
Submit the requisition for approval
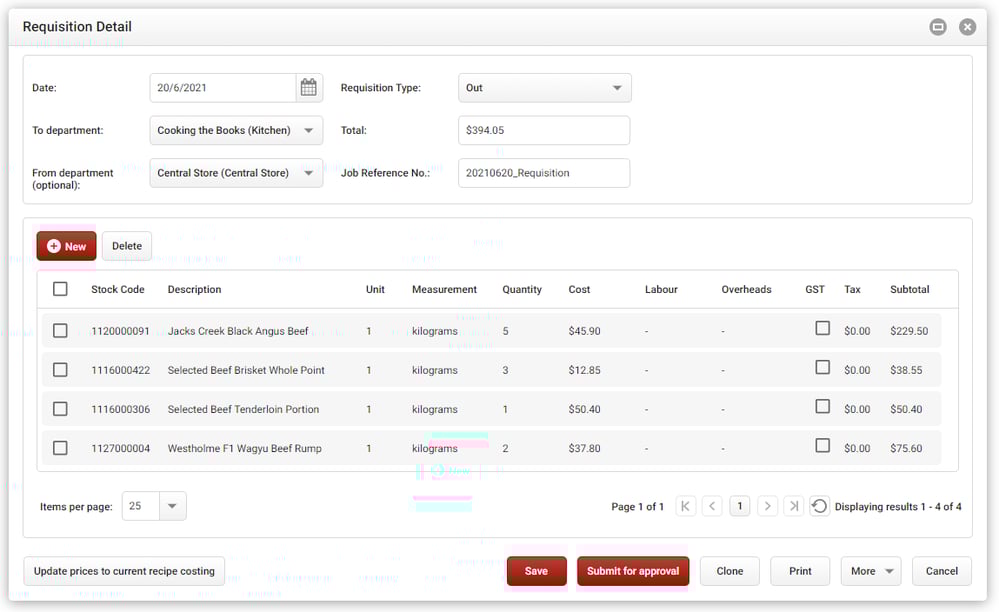633,570
